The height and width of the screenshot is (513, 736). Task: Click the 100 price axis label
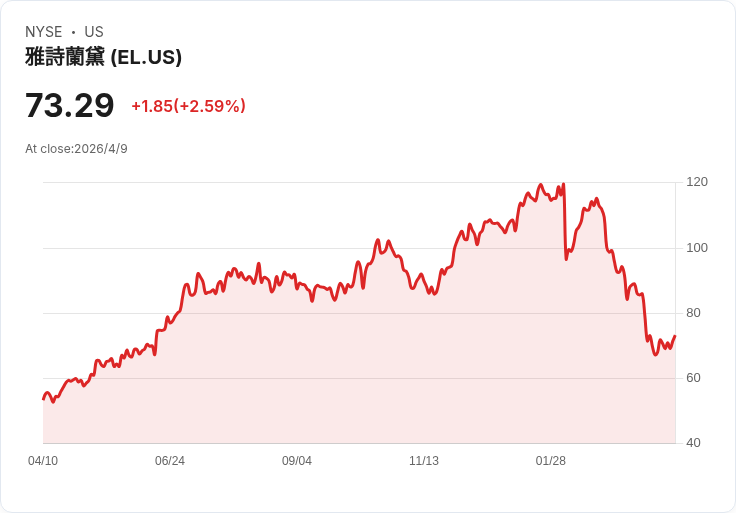tap(697, 248)
